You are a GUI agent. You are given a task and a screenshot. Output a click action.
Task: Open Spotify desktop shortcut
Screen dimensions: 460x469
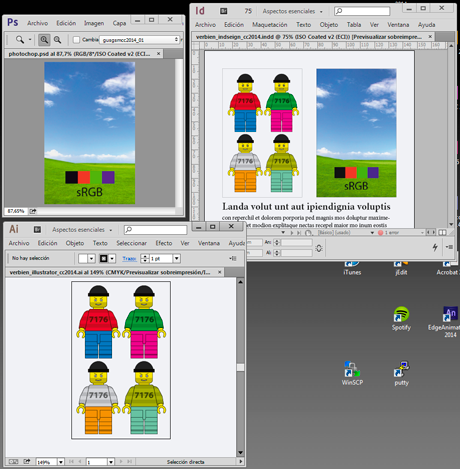[401, 318]
